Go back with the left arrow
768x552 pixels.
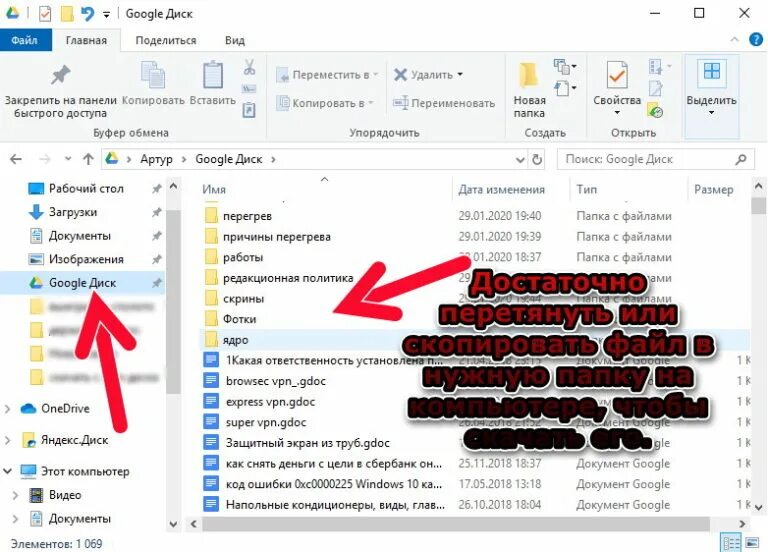[16, 159]
